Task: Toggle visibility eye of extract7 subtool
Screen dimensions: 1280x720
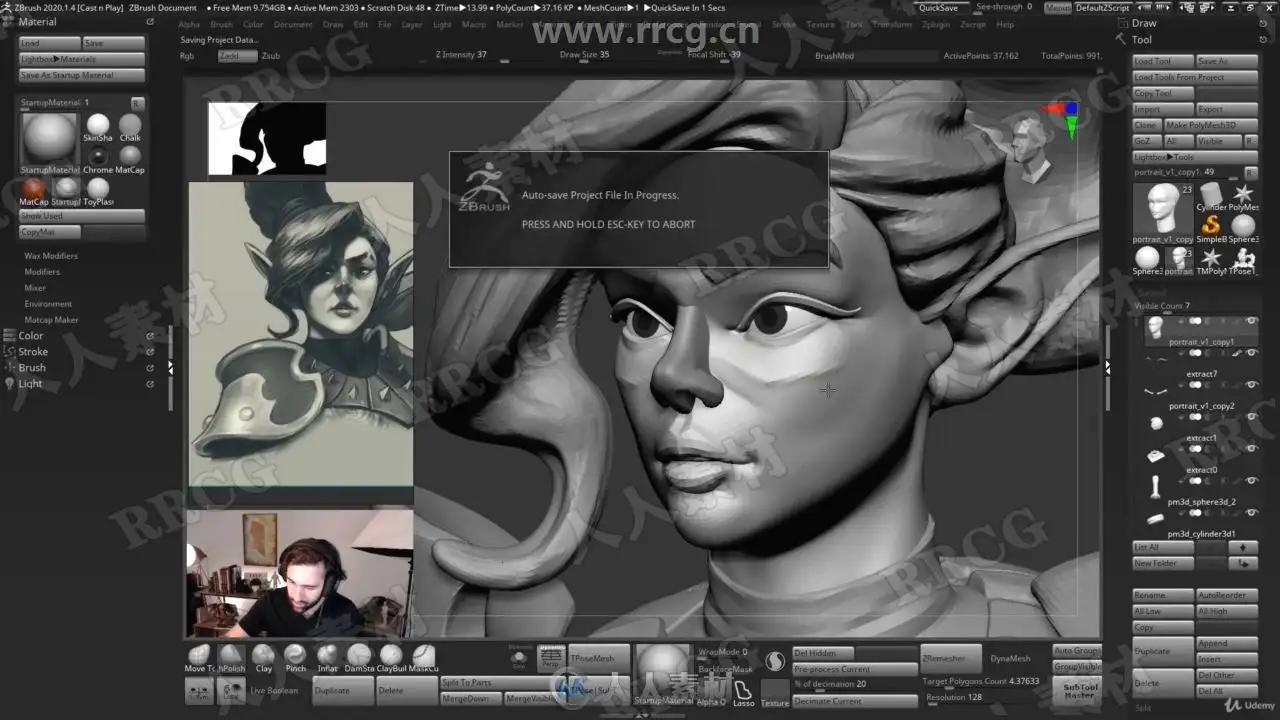Action: click(1250, 353)
